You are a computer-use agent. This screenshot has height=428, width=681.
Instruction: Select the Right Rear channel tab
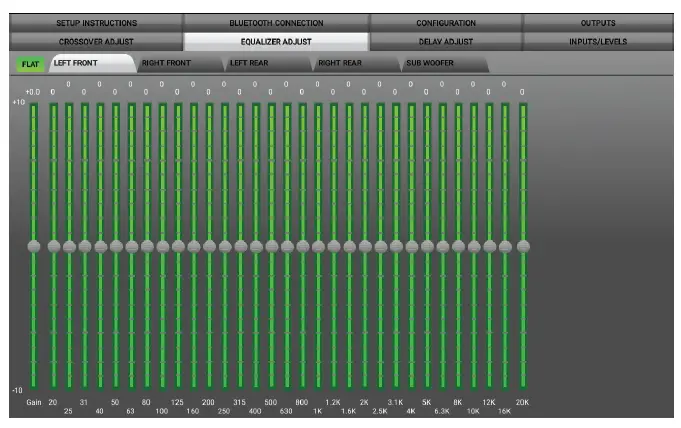tap(357, 63)
